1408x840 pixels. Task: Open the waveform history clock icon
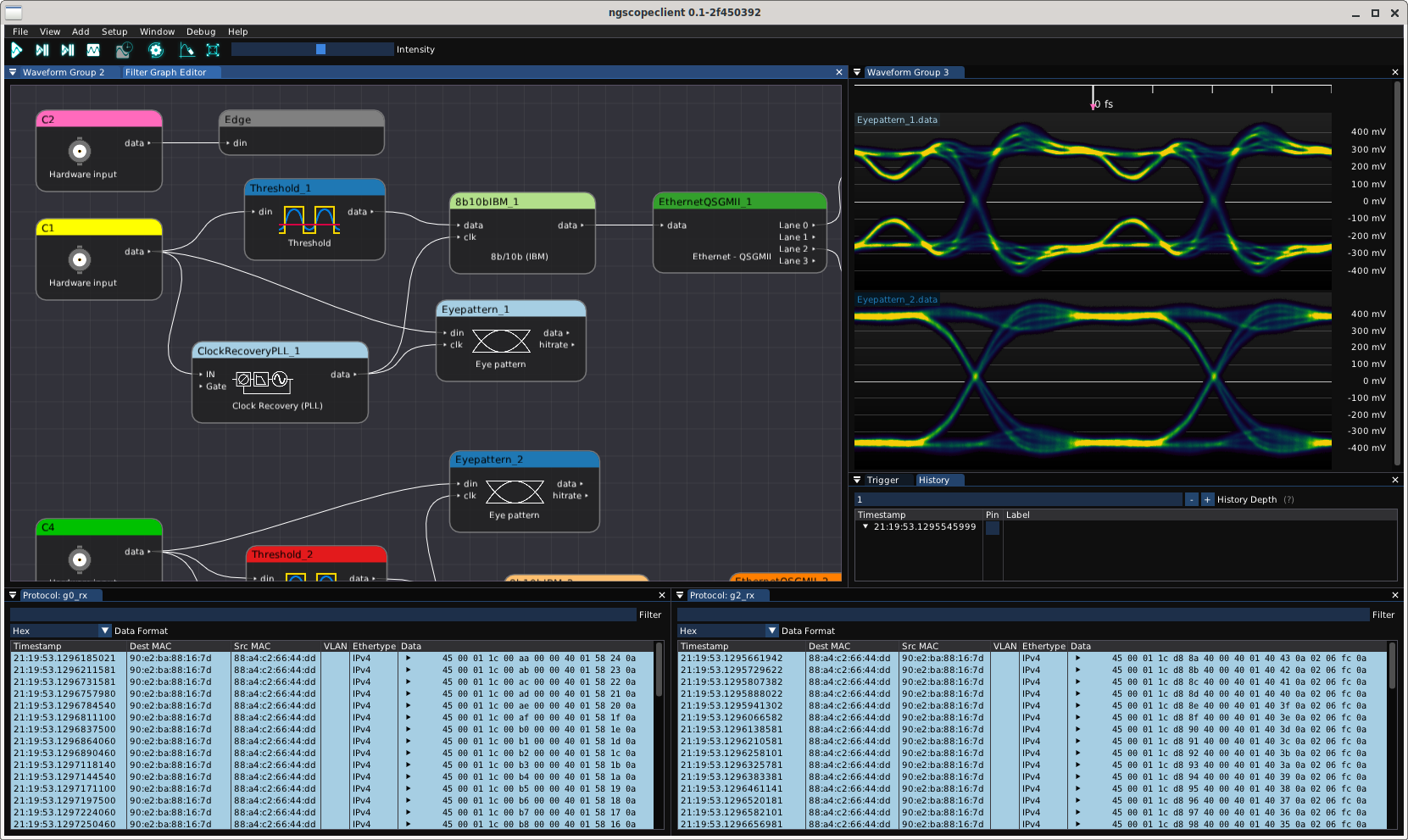124,50
